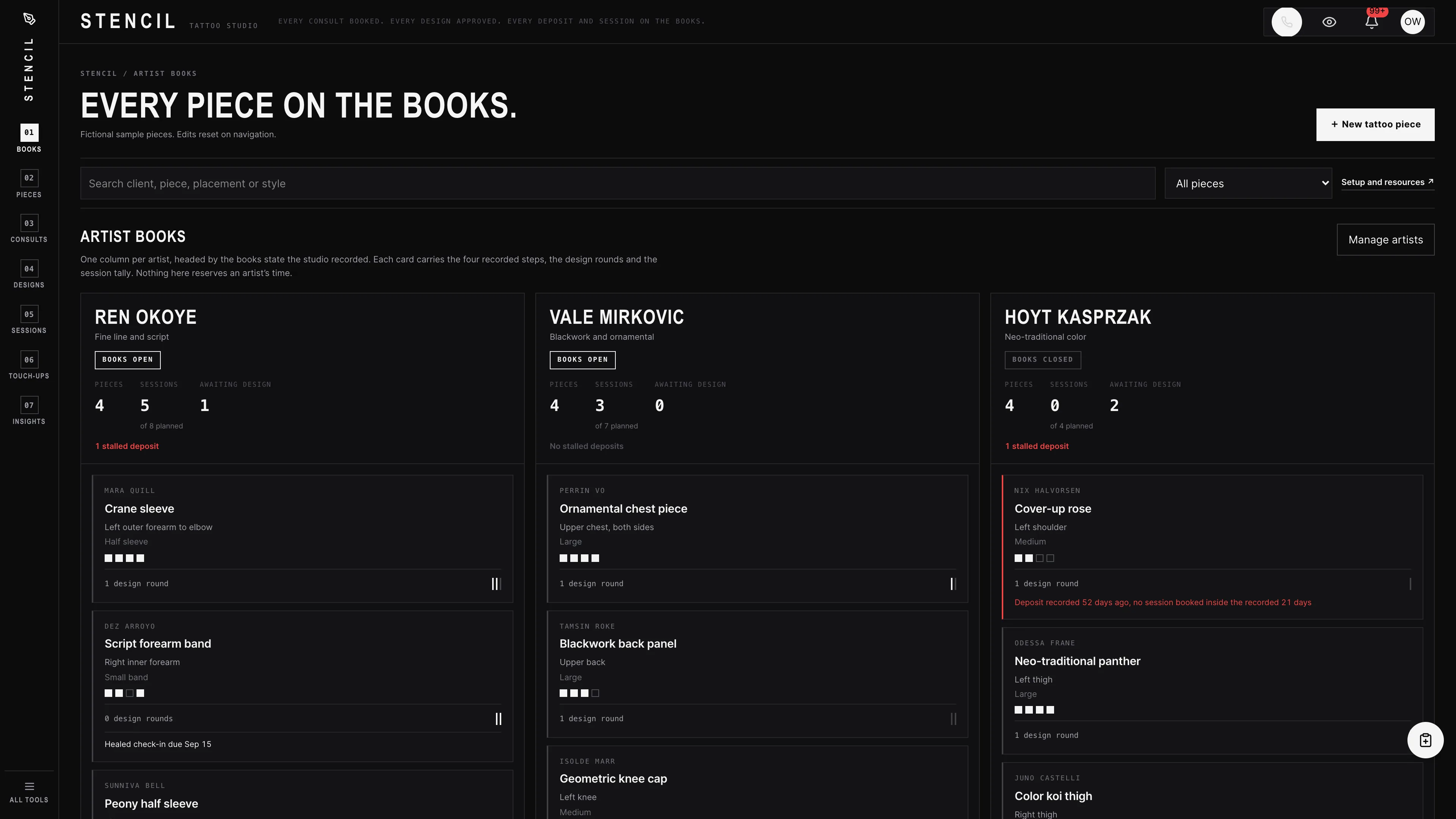
Task: Go to 03 Consults section
Action: (29, 229)
